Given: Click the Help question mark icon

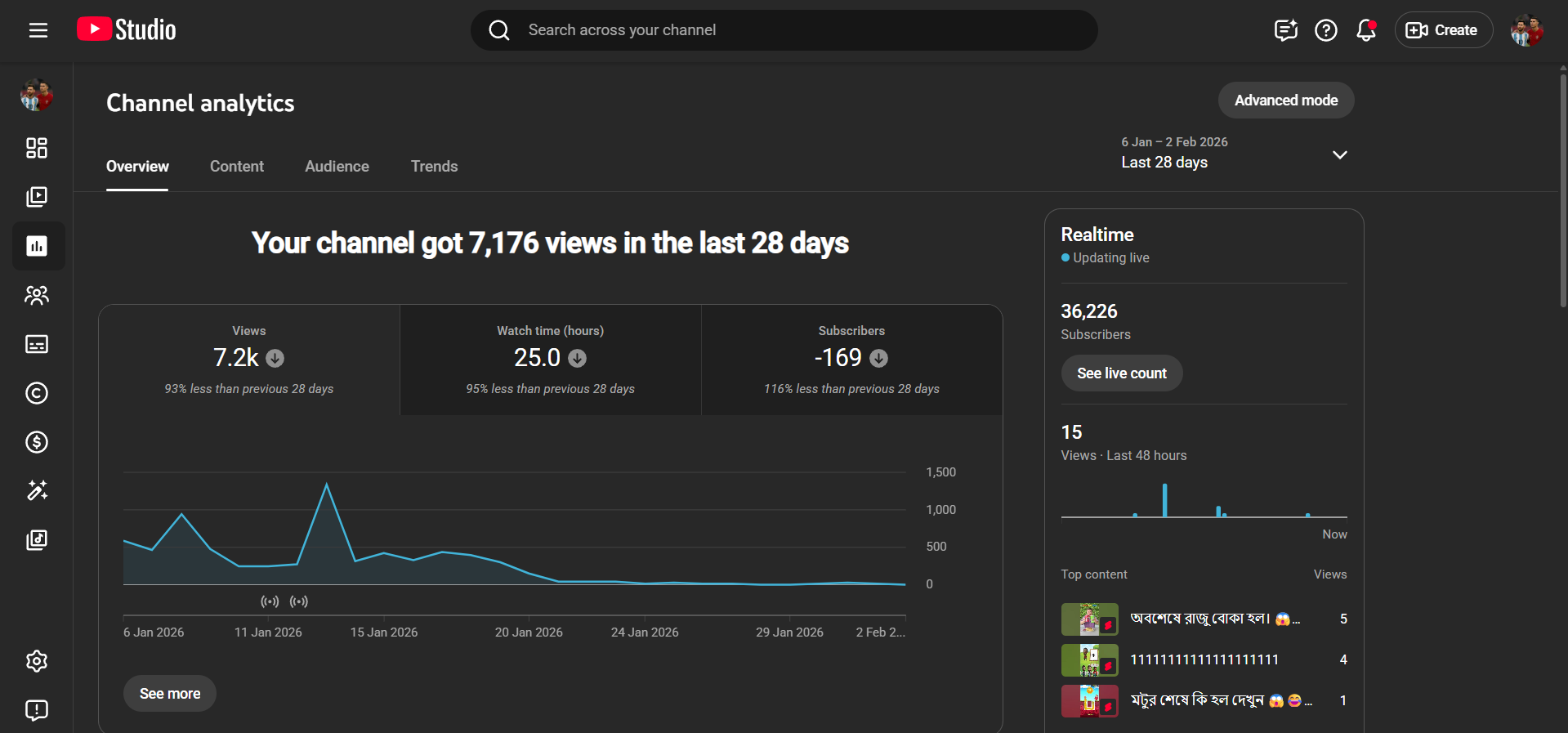Looking at the screenshot, I should click(x=1325, y=30).
